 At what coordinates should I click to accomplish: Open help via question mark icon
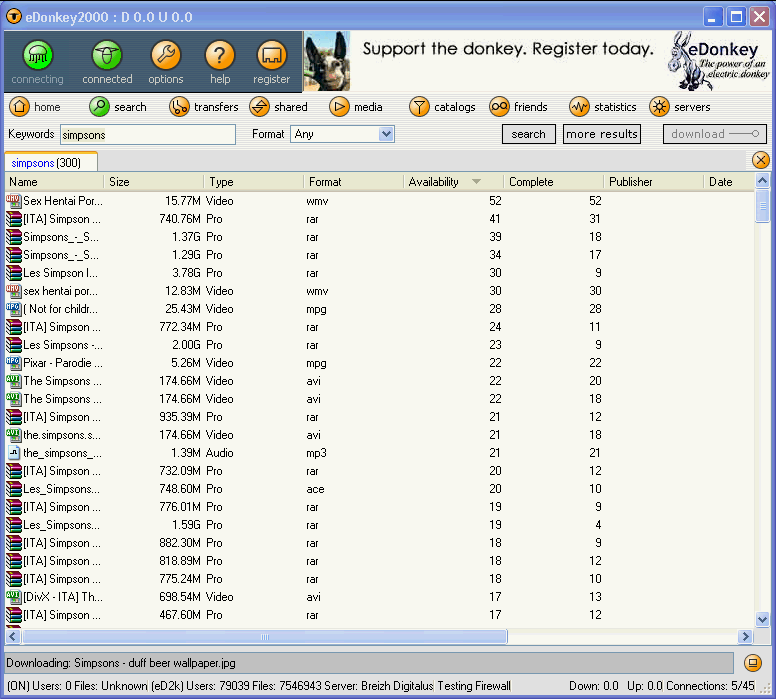click(220, 55)
